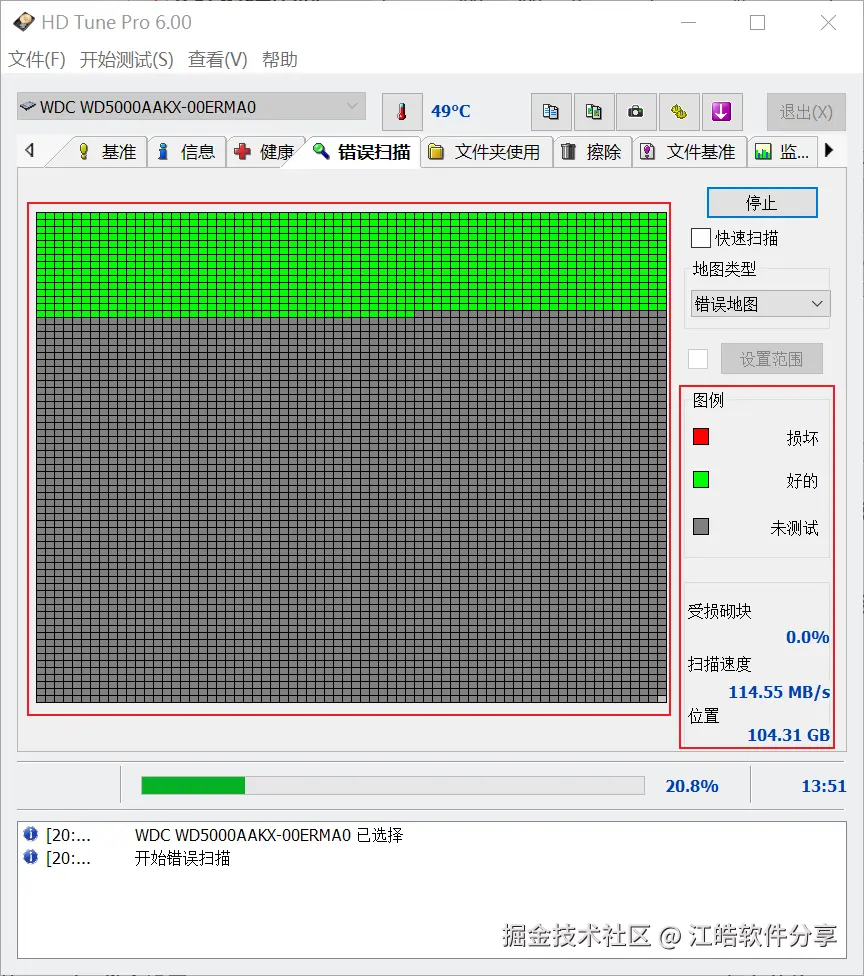
Task: Click the 退出(X) button
Action: pos(806,112)
